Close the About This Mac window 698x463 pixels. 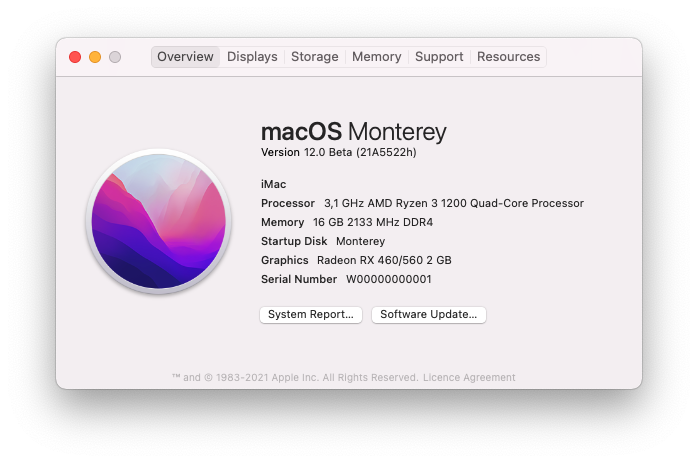coord(75,57)
